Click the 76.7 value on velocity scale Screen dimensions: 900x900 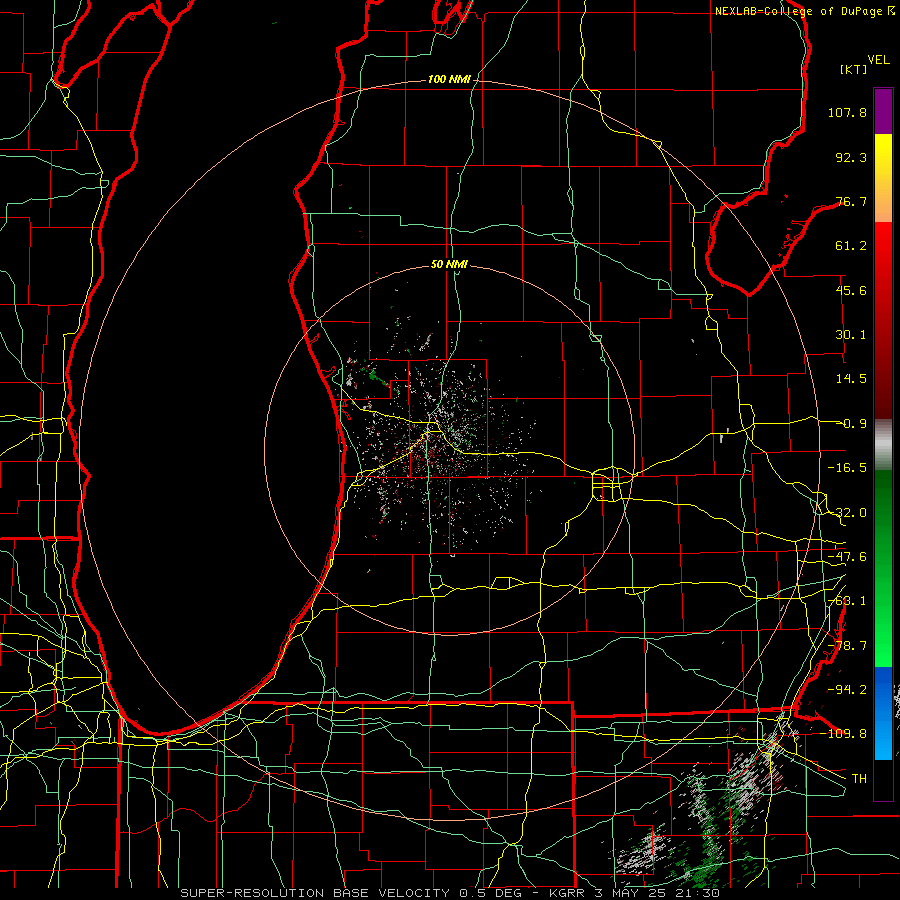(851, 201)
